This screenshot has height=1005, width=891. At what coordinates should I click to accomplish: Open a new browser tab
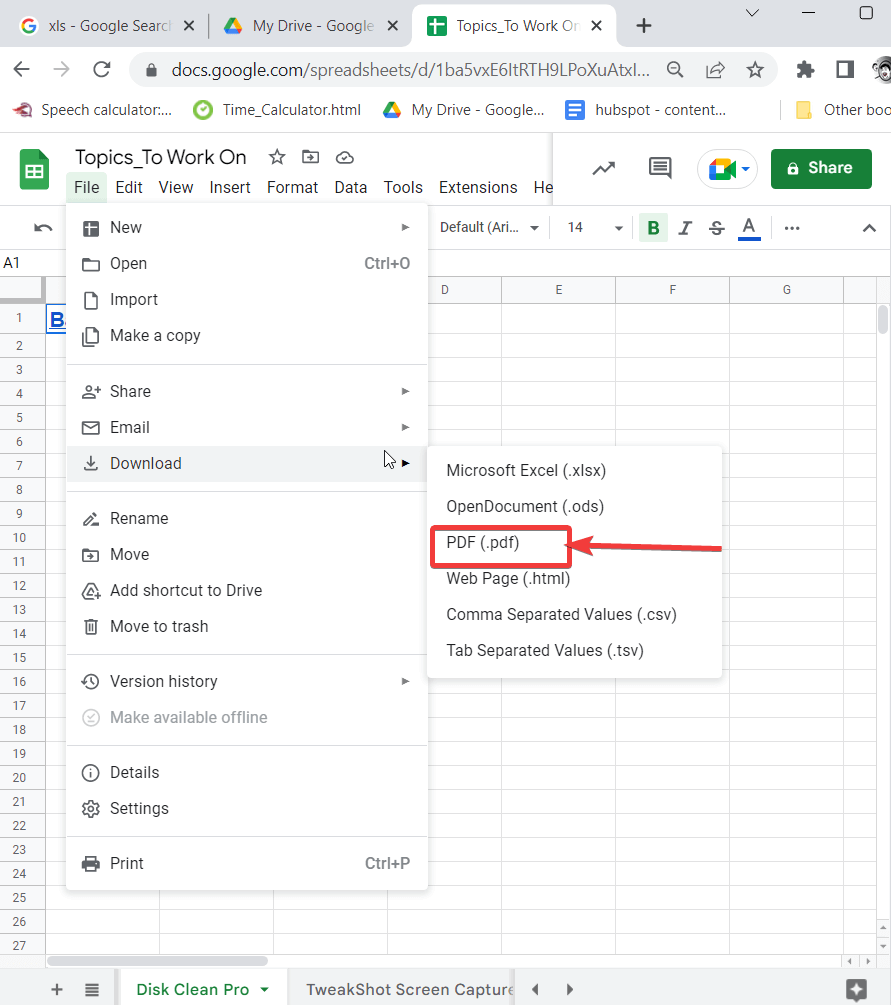(644, 26)
